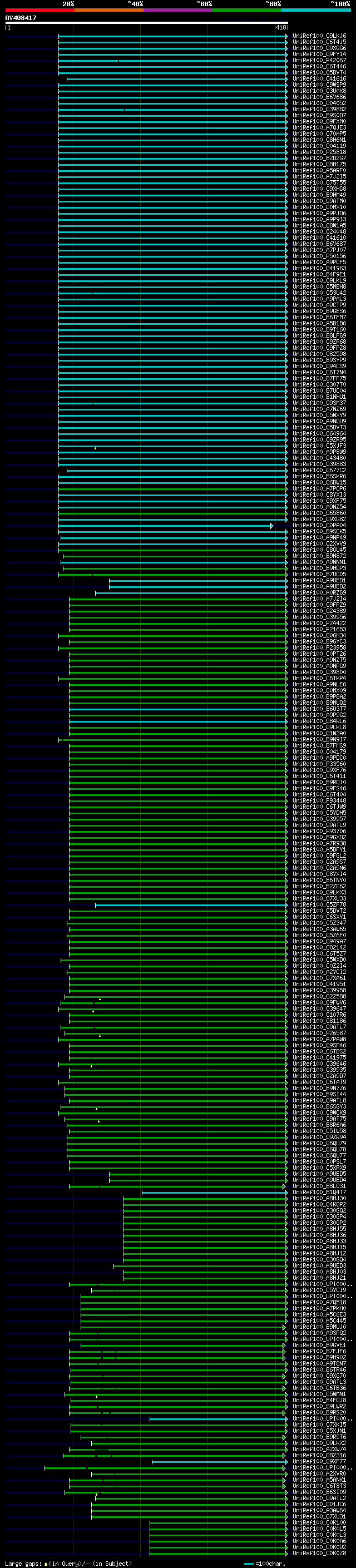Screen dimensions: 356x1568
Task: Choose the UniRef100_Q75T55 label
Action: point(319,182)
